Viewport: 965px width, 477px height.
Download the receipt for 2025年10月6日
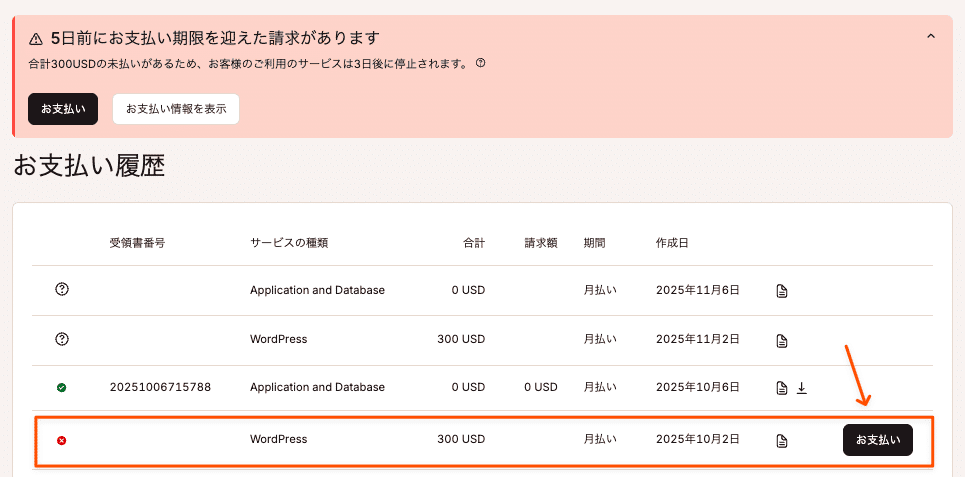coord(801,388)
